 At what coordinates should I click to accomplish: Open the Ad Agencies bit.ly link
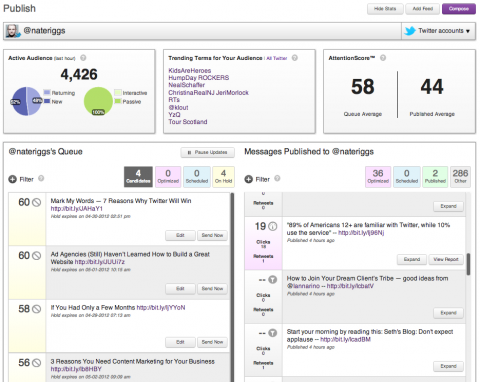100,262
